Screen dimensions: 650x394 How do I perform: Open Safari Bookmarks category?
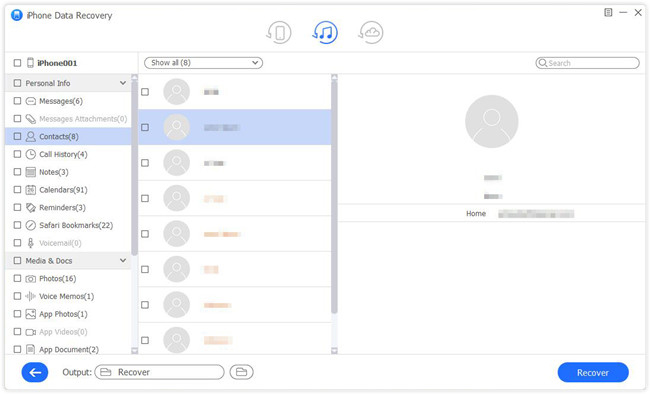point(76,225)
